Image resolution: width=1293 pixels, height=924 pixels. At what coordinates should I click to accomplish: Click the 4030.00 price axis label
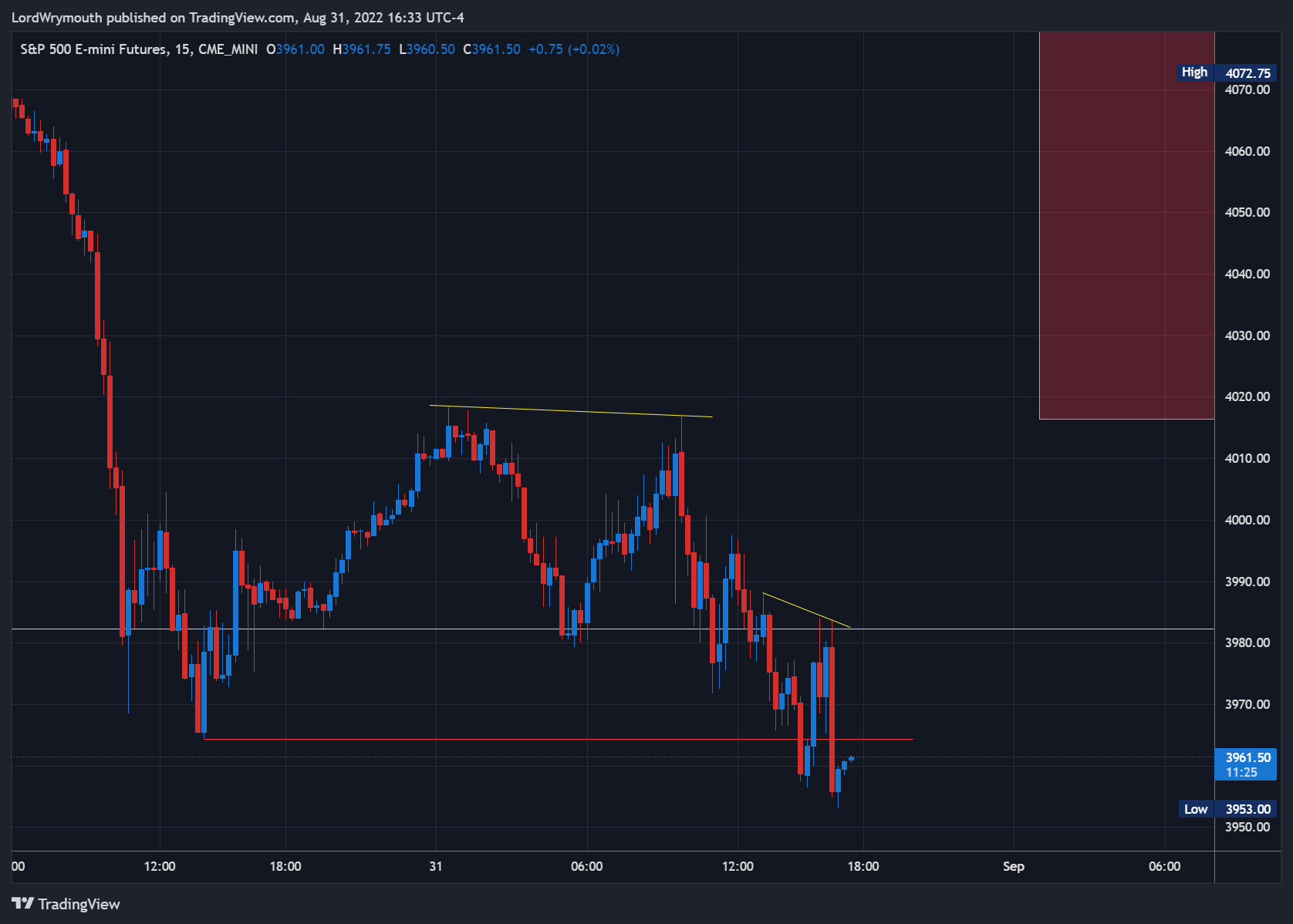click(x=1247, y=336)
